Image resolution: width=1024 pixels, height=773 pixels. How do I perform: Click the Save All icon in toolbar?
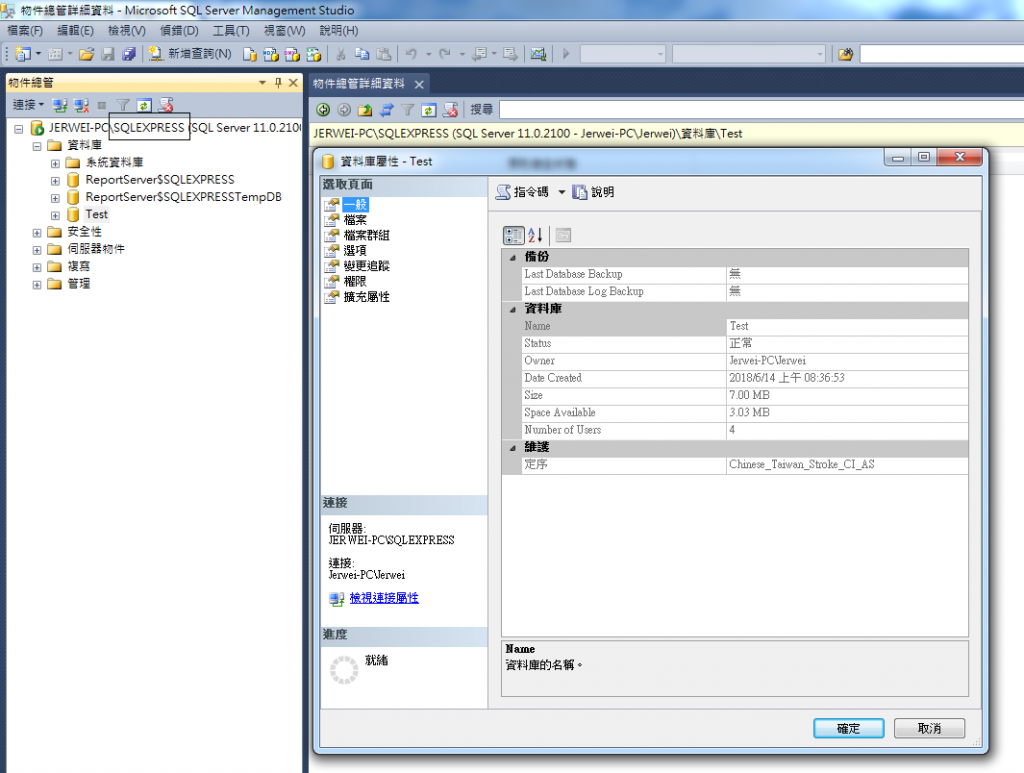(129, 54)
